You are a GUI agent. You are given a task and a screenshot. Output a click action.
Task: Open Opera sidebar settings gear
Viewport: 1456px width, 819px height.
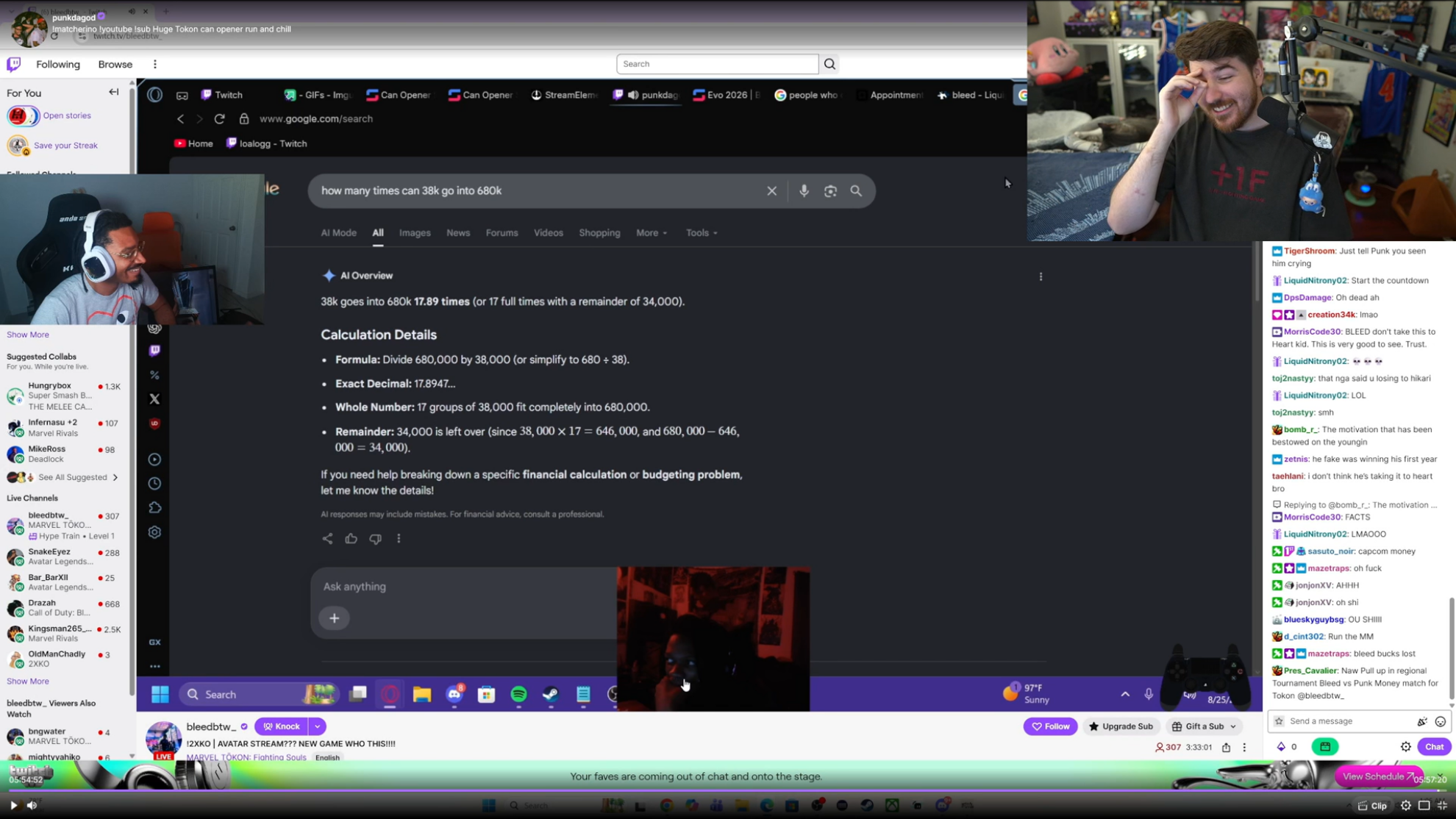pyautogui.click(x=154, y=532)
